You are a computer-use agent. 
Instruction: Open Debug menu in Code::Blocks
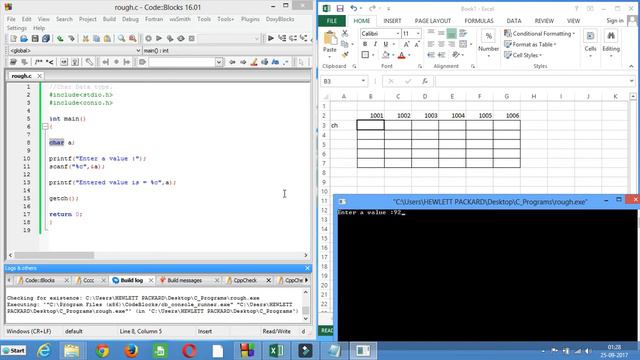(x=130, y=19)
